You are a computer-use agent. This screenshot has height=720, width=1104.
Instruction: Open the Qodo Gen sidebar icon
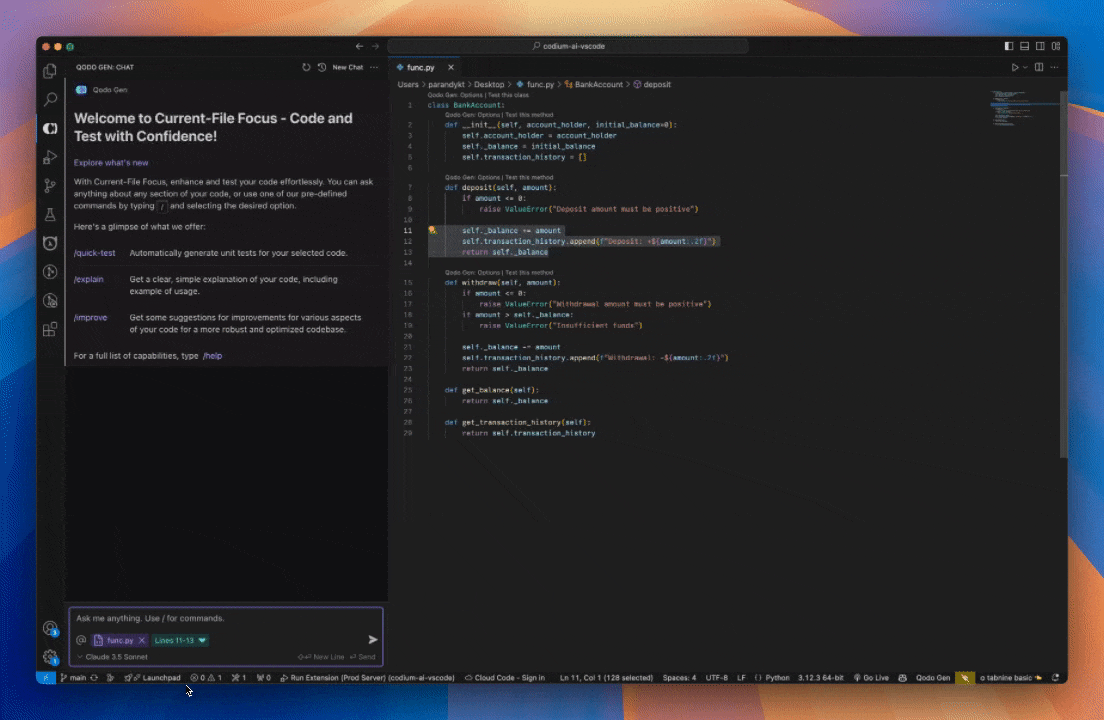[x=50, y=128]
